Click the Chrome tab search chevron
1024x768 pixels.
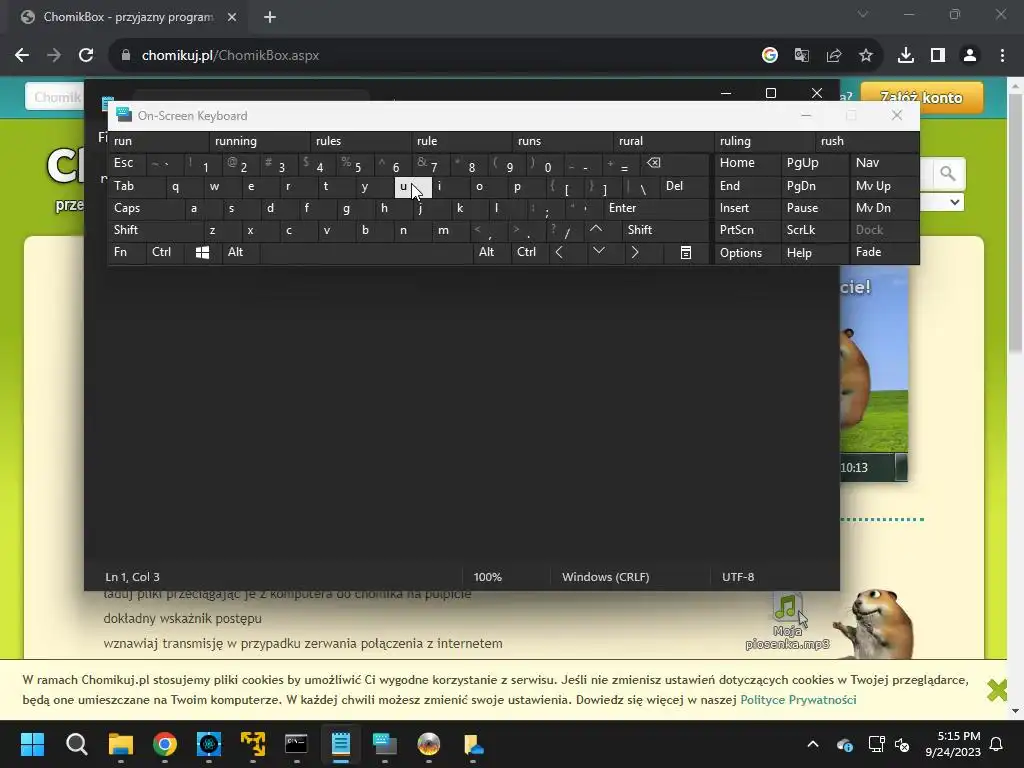pyautogui.click(x=863, y=14)
